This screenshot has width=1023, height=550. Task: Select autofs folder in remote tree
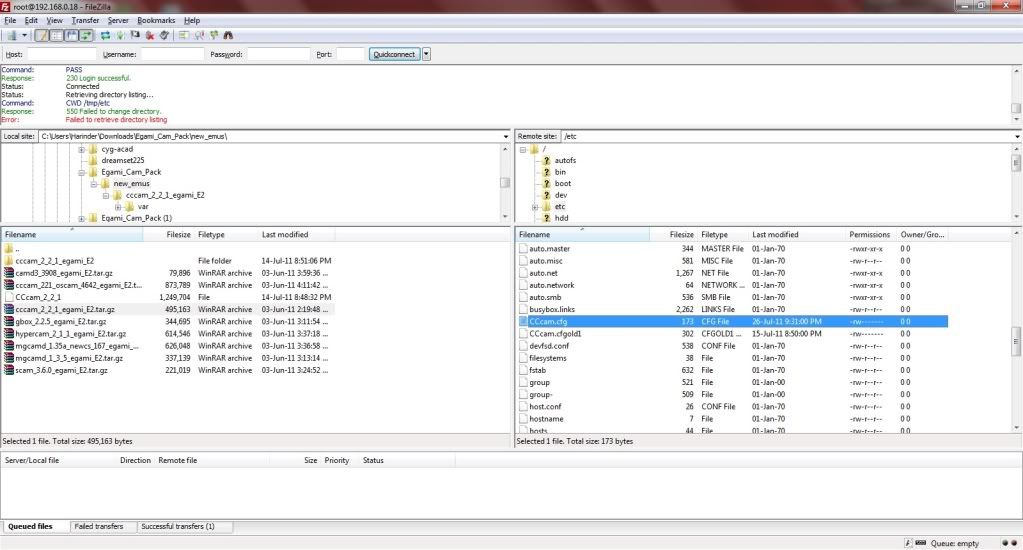point(565,160)
